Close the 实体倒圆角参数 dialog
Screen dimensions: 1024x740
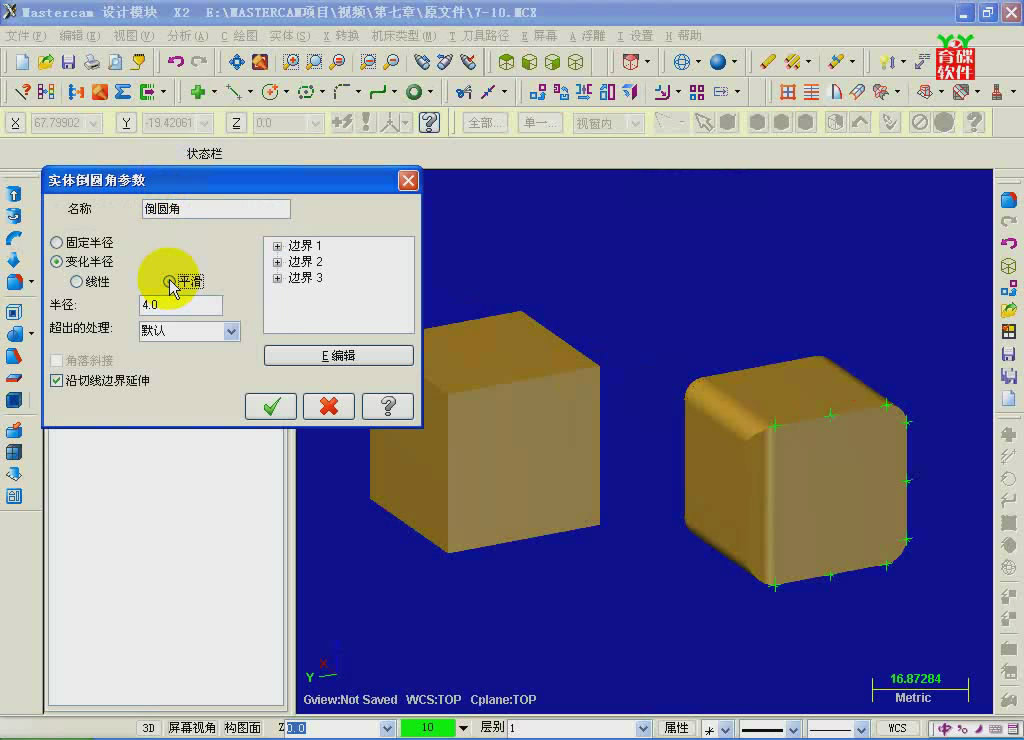point(408,180)
